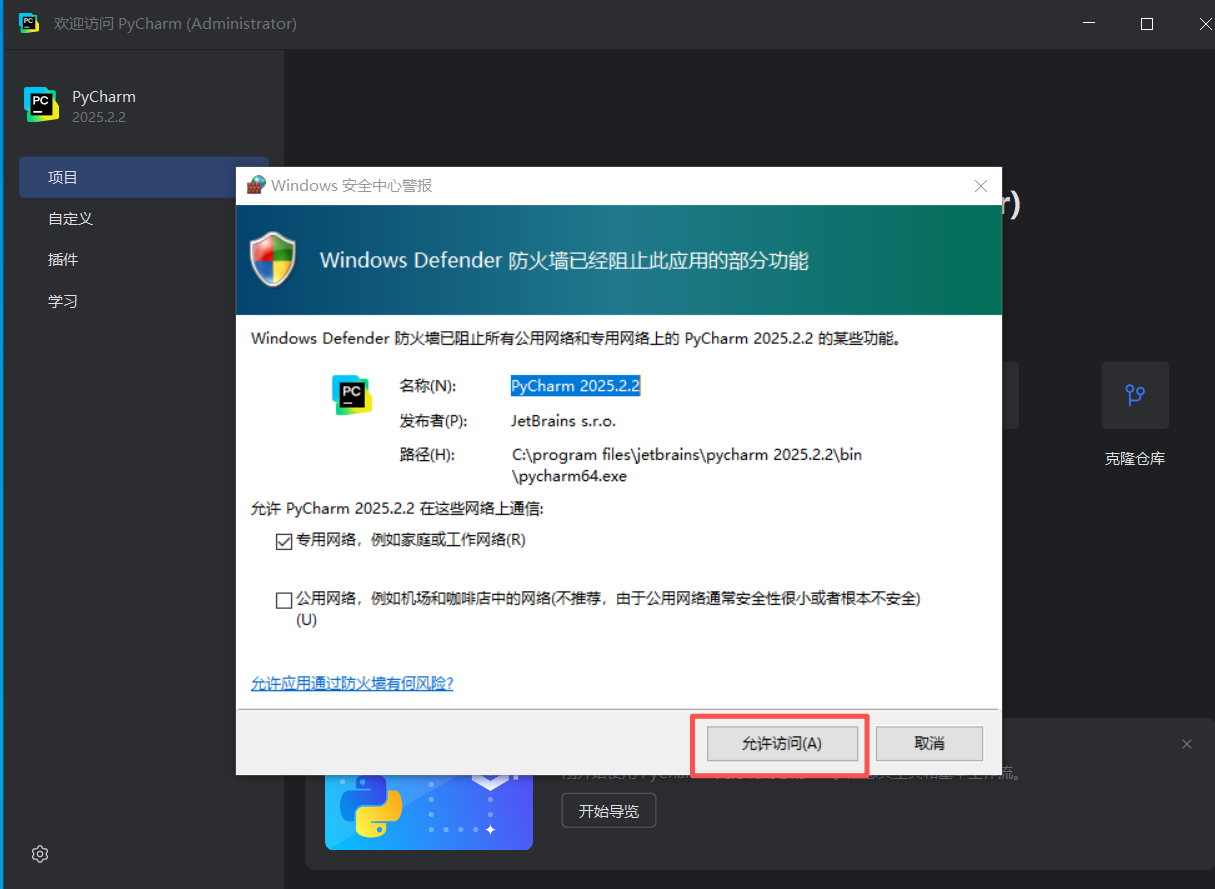This screenshot has height=889, width=1215.
Task: Enable the public networks (公用网络) checkbox
Action: click(x=284, y=600)
